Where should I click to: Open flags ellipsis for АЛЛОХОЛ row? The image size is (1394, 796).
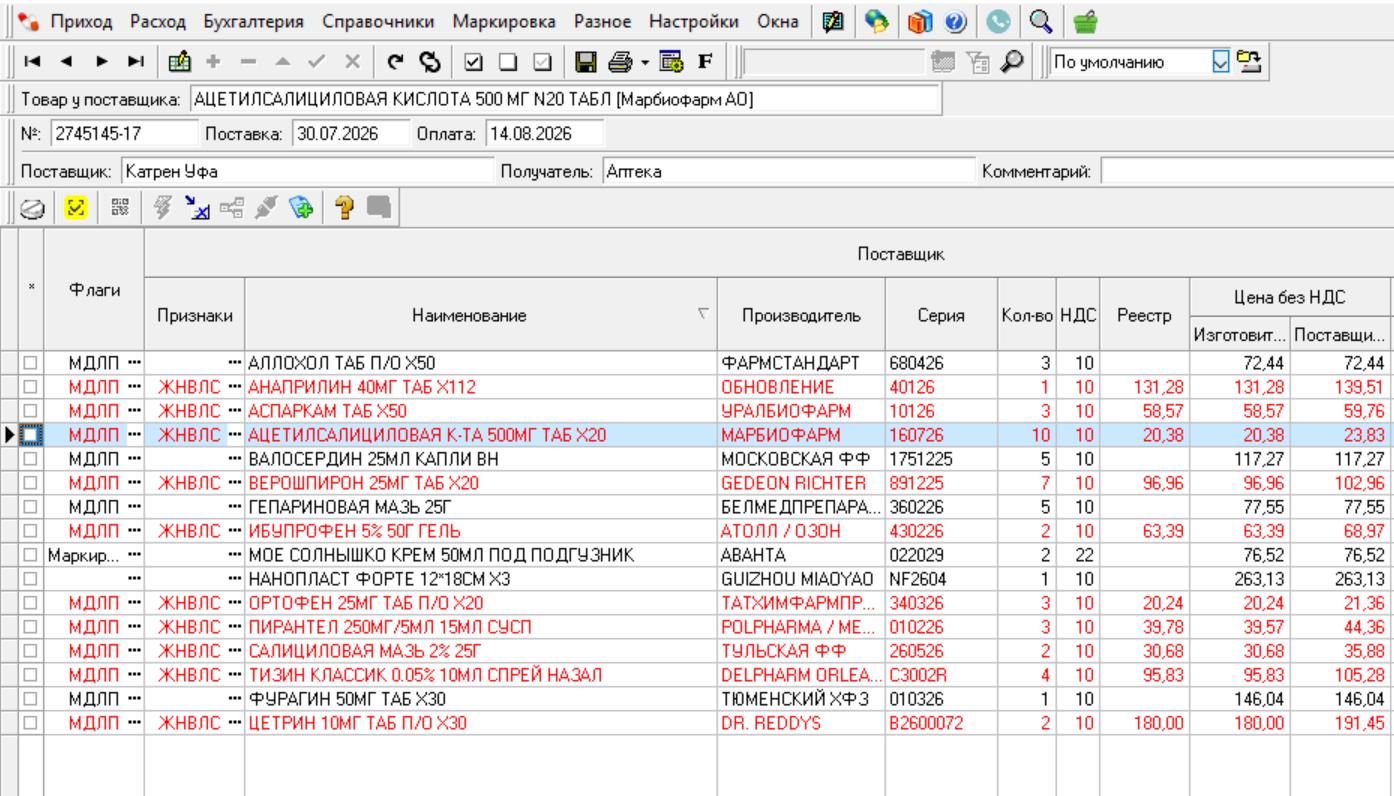pyautogui.click(x=134, y=363)
